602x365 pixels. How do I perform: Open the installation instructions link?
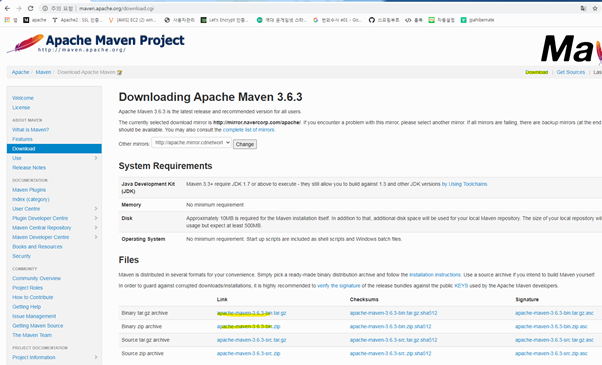(x=435, y=275)
